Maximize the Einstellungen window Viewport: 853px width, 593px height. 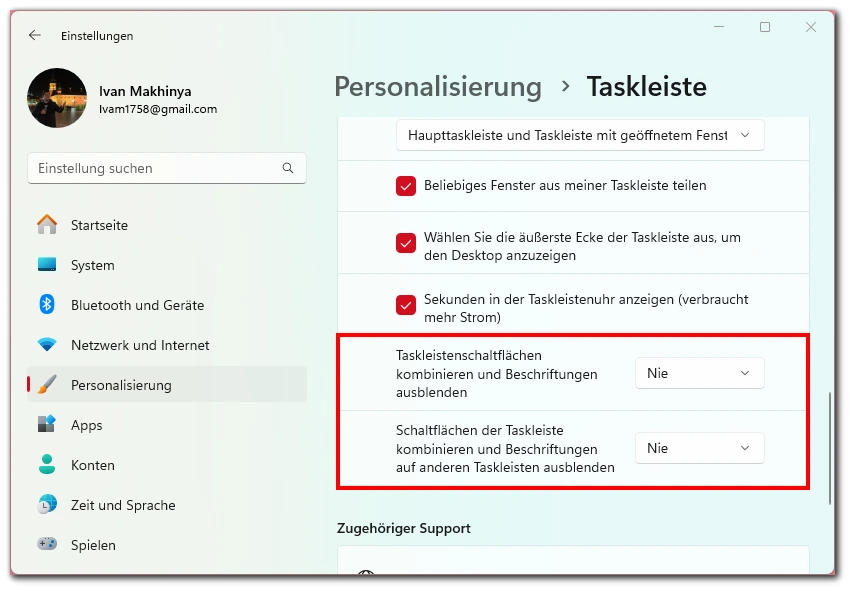[765, 27]
